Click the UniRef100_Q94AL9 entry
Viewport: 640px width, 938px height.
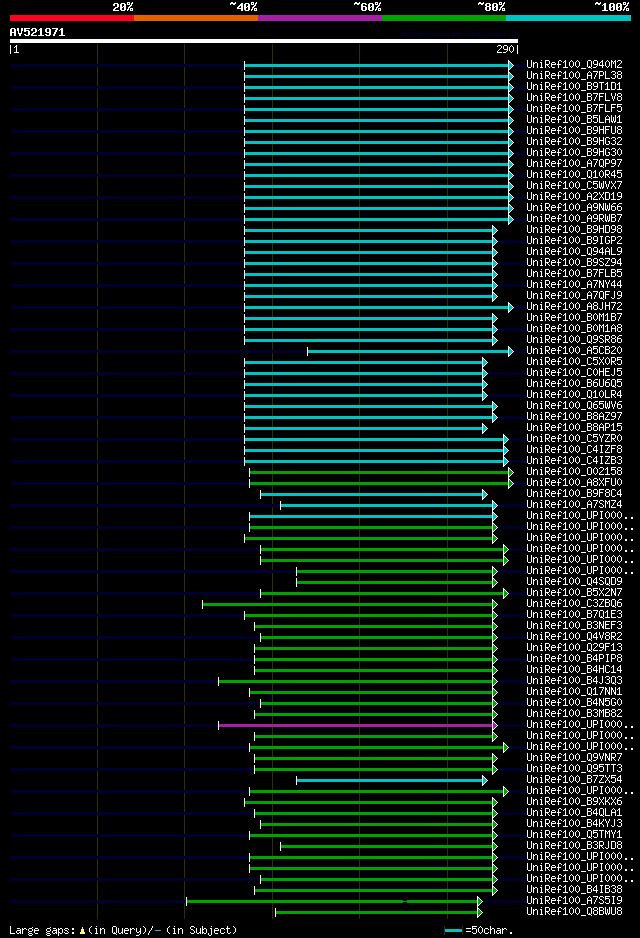pos(574,251)
